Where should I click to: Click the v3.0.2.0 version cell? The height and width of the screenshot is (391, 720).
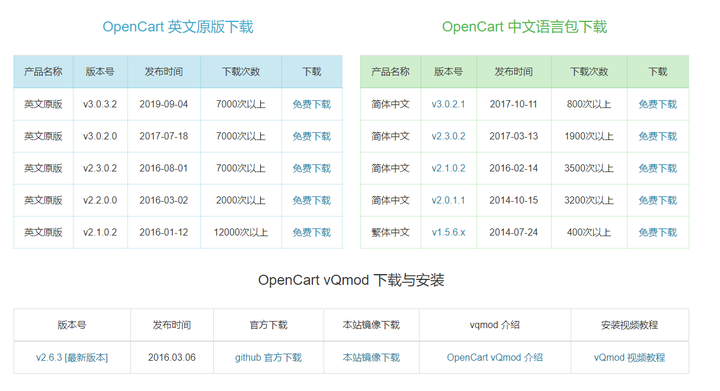pyautogui.click(x=100, y=136)
